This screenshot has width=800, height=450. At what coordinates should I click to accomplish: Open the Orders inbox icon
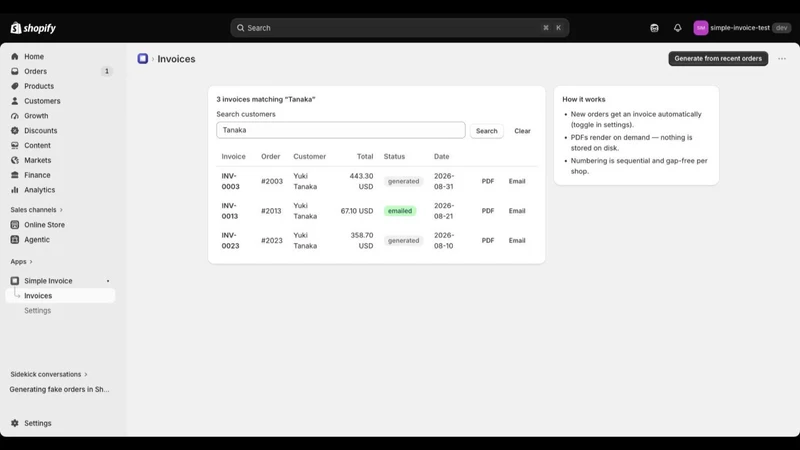point(15,71)
